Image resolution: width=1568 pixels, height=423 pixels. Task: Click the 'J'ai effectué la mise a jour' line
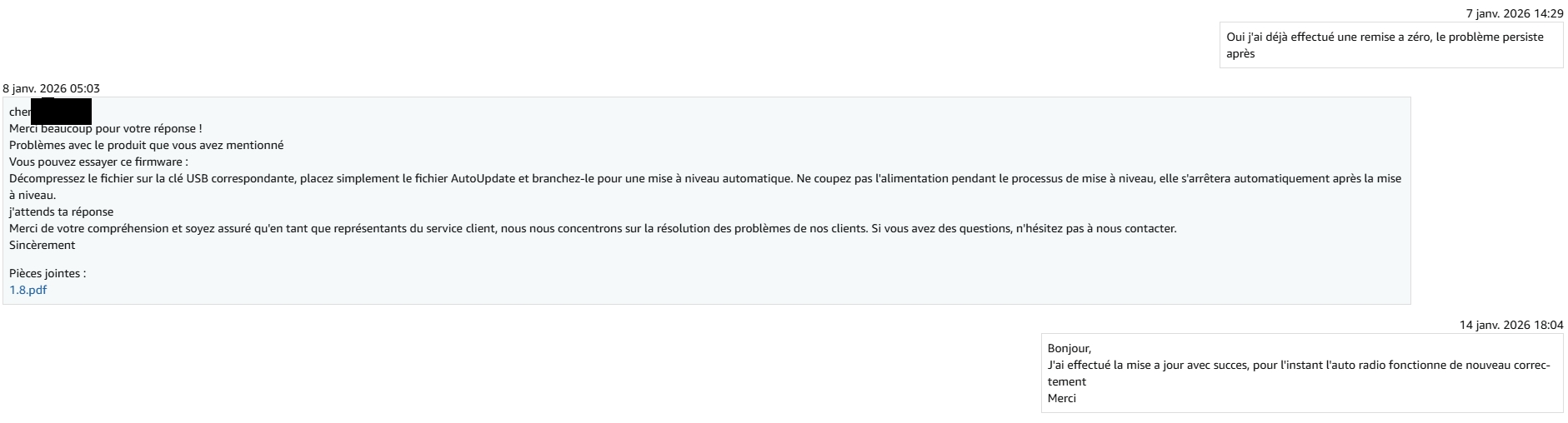tap(1250, 365)
